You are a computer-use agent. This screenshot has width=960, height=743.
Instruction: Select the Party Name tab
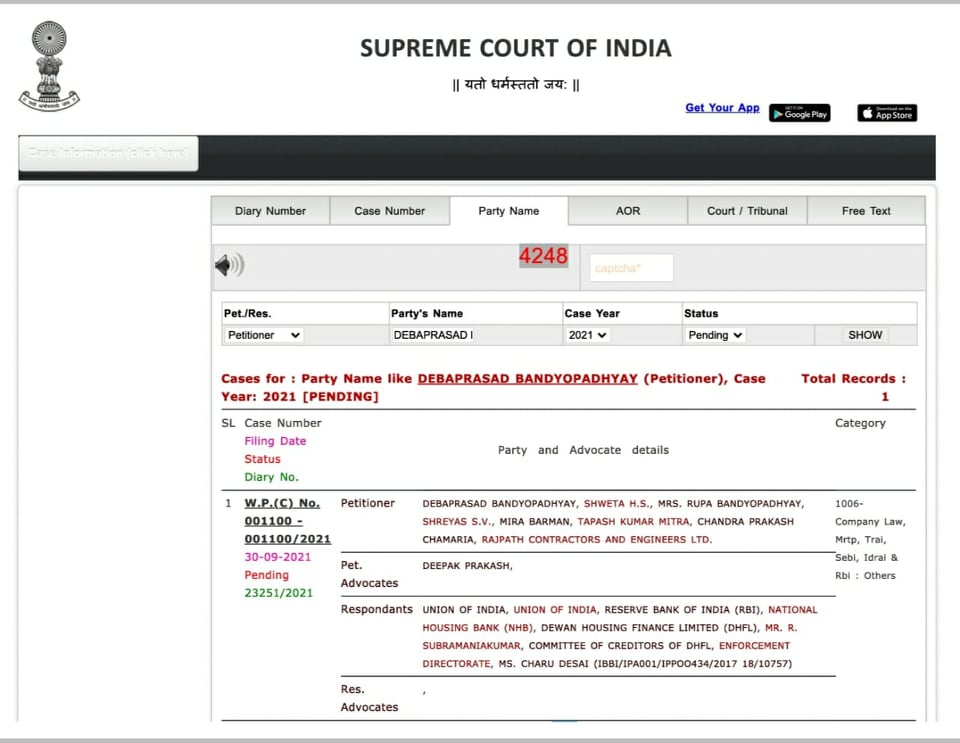509,211
